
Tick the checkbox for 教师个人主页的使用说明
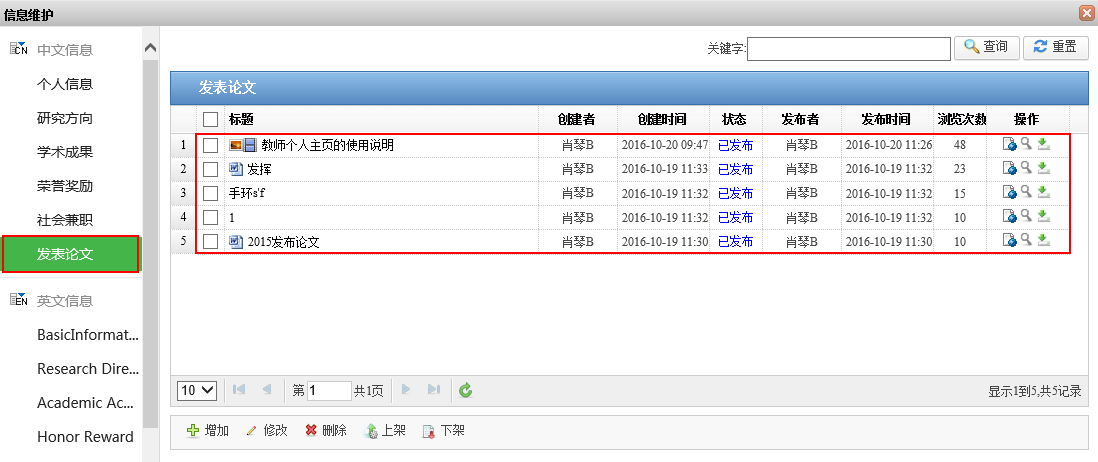[210, 145]
